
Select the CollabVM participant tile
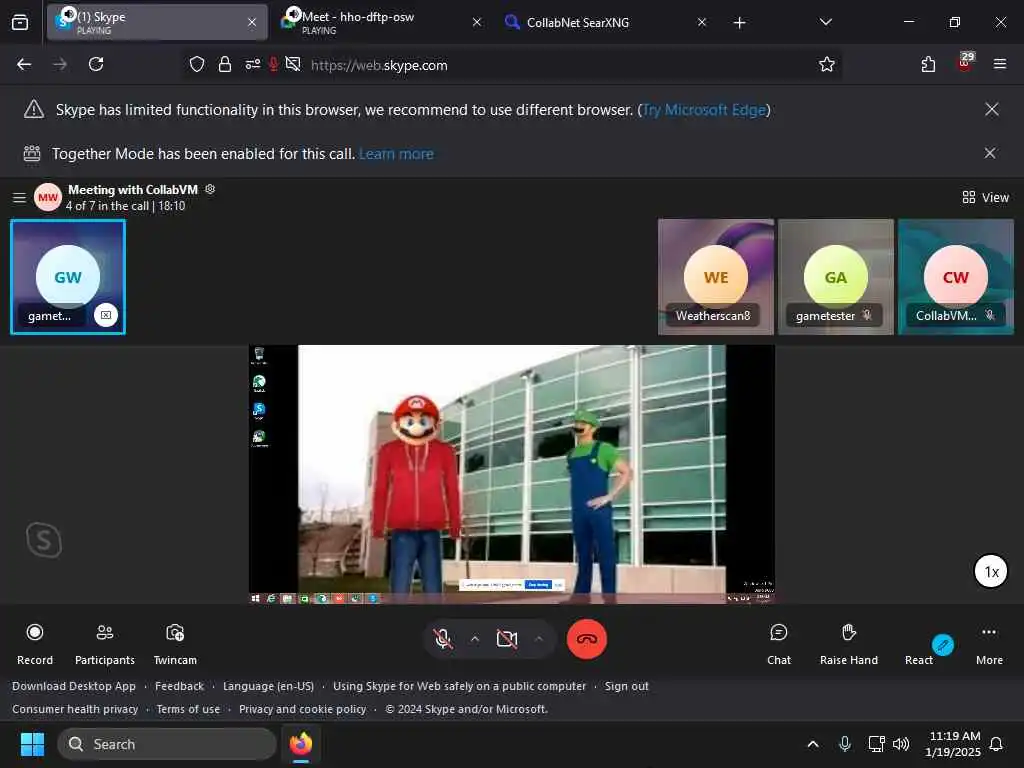tap(956, 277)
